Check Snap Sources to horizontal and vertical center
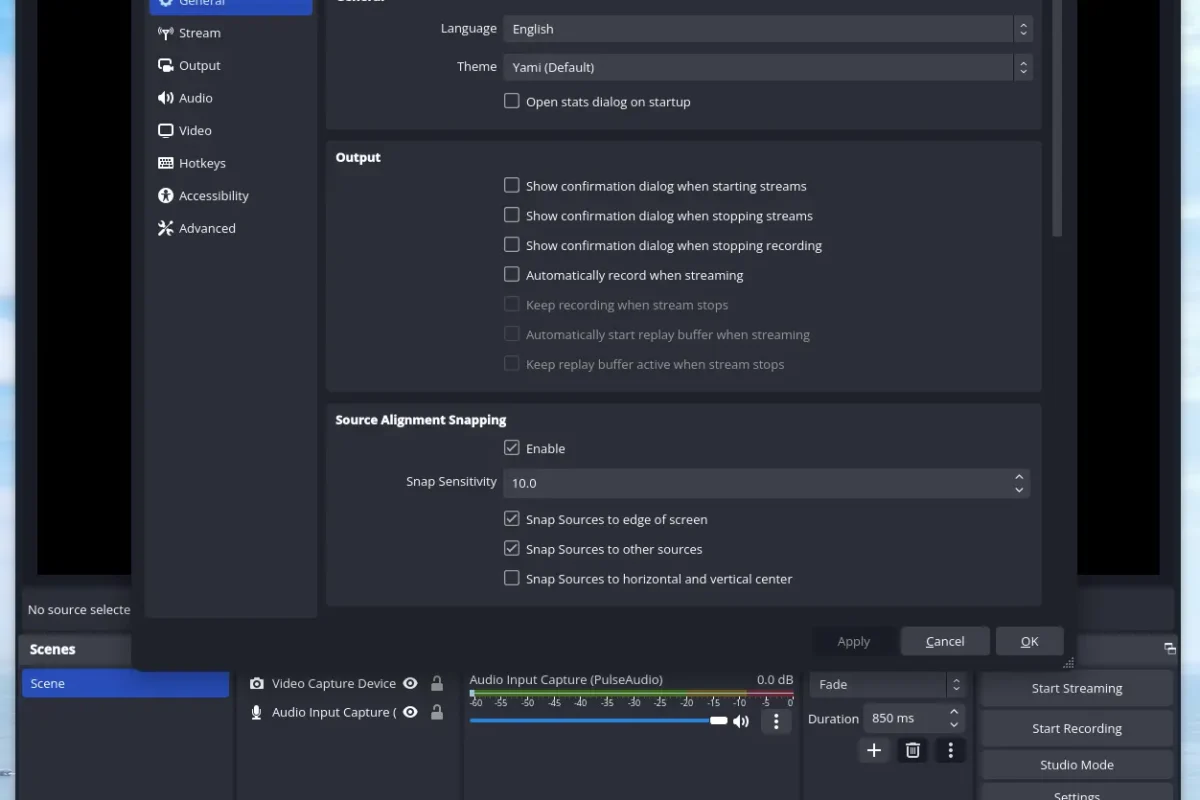This screenshot has height=800, width=1200. tap(512, 578)
